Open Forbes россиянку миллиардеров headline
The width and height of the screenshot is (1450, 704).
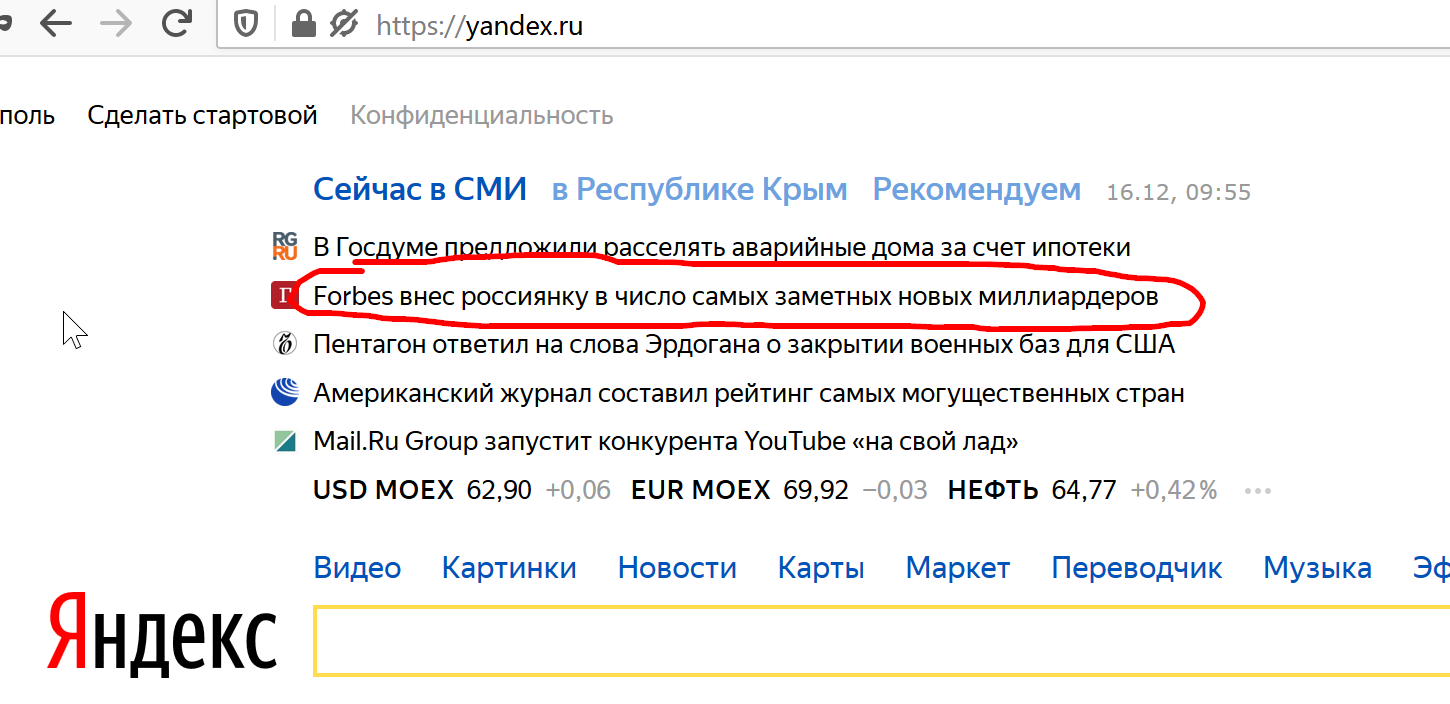(x=736, y=296)
